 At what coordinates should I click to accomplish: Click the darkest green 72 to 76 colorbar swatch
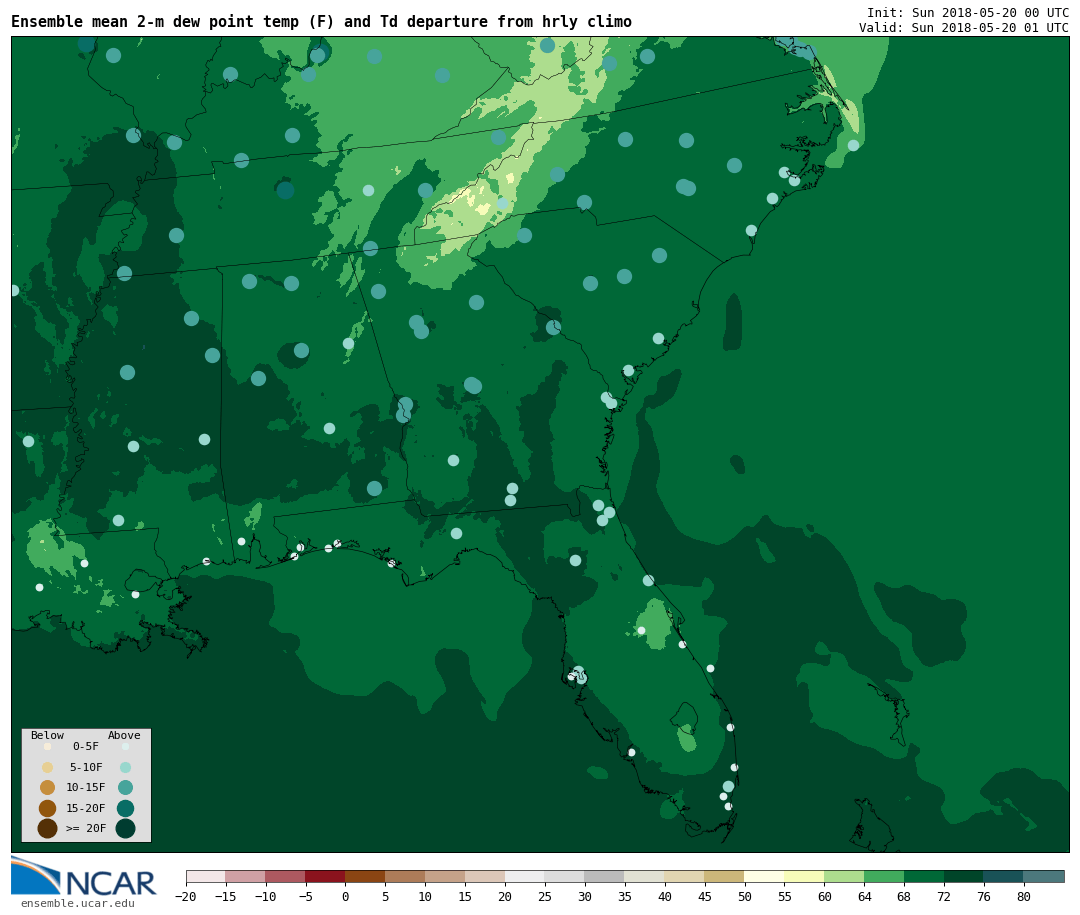coord(964,876)
